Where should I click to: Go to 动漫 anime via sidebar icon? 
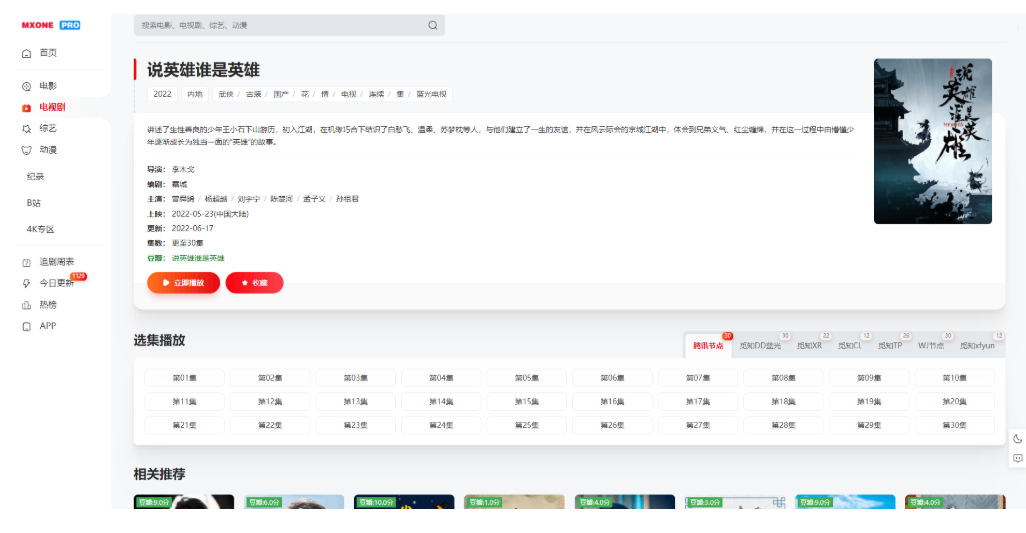click(27, 150)
